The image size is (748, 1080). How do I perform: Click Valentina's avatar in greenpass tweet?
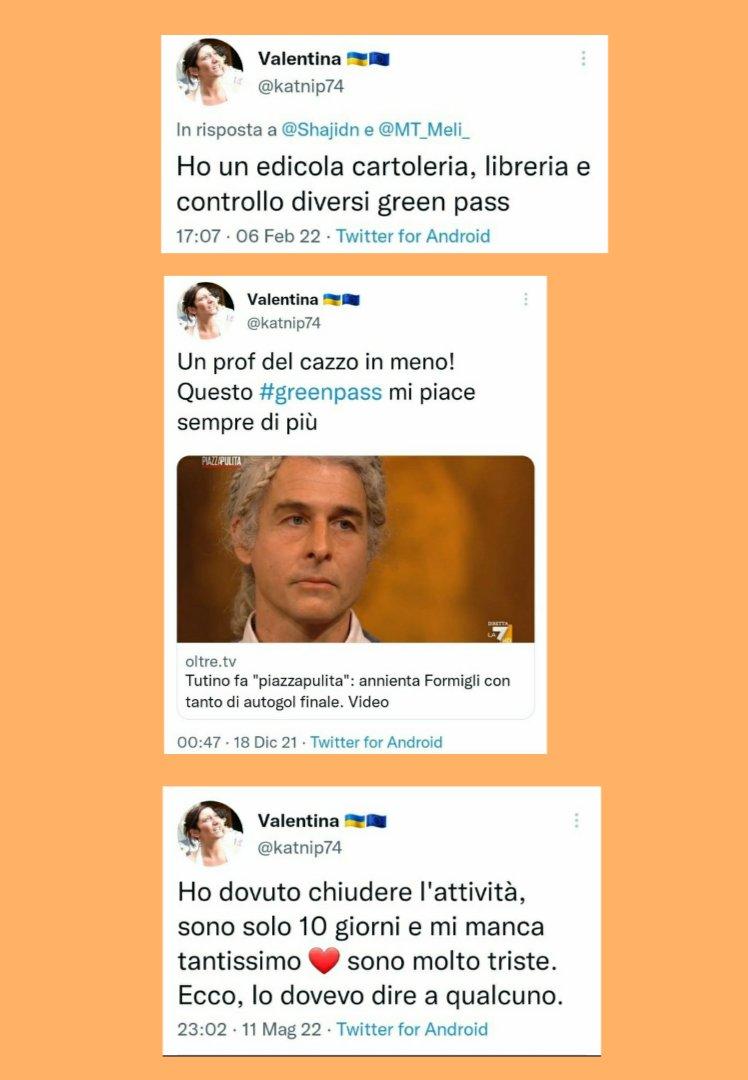206,310
